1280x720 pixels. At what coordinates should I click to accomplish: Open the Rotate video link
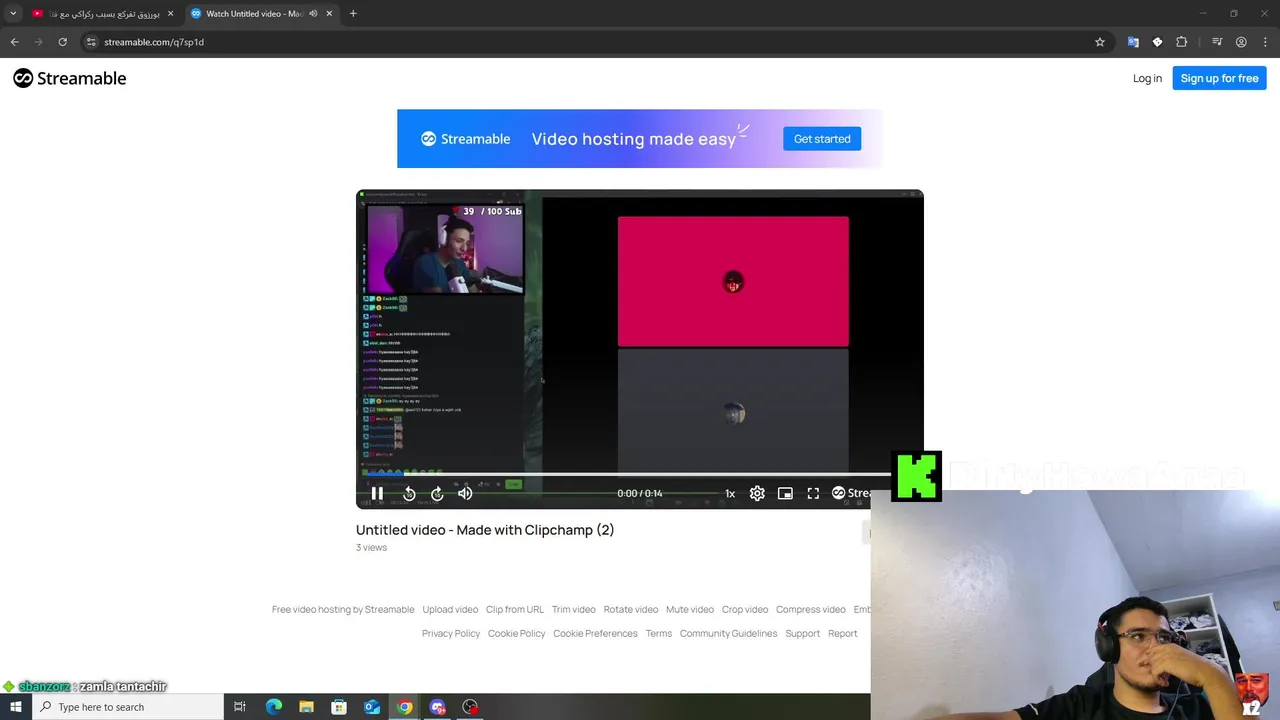(631, 609)
